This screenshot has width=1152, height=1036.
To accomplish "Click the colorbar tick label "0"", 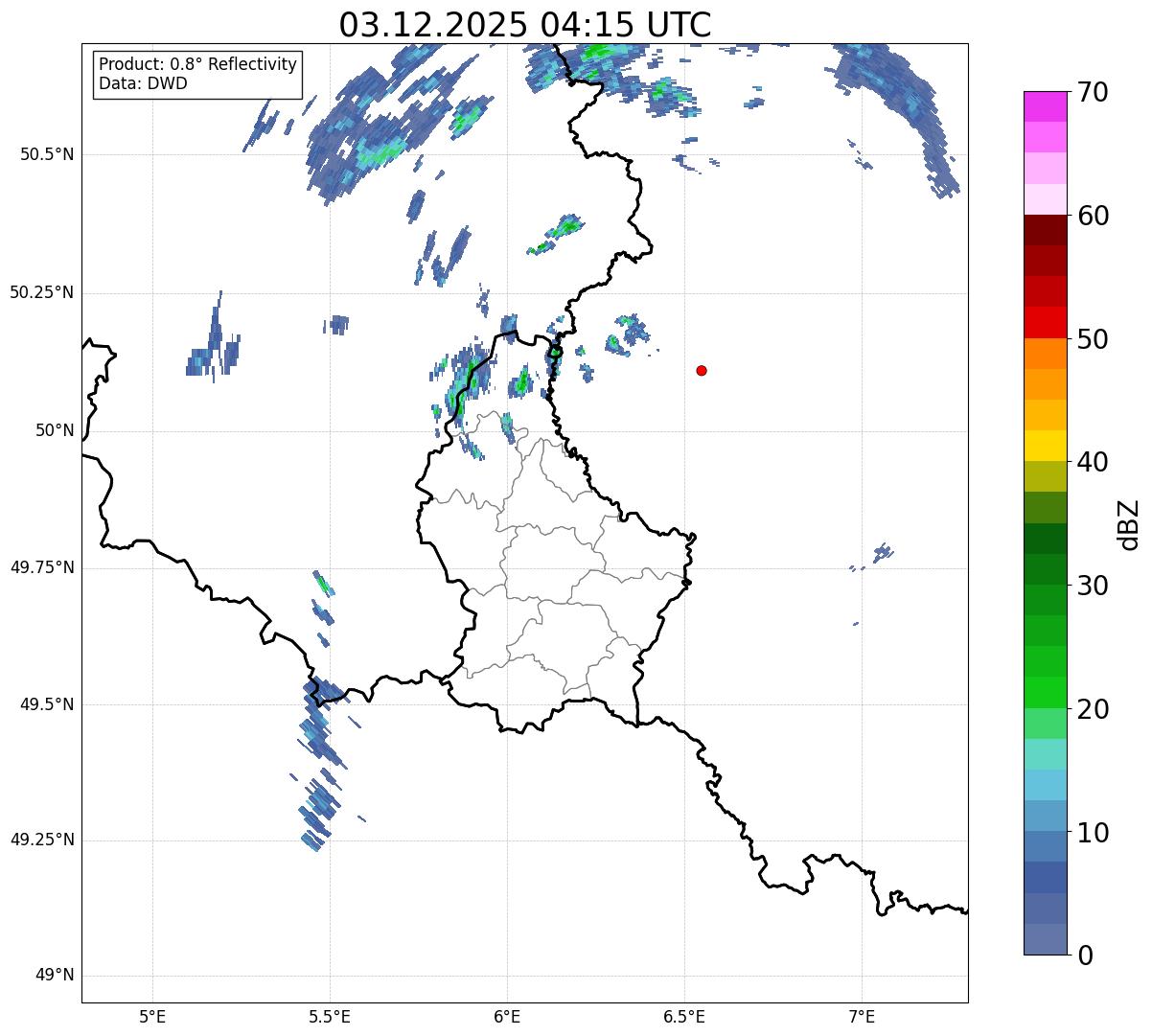I will (x=1084, y=955).
